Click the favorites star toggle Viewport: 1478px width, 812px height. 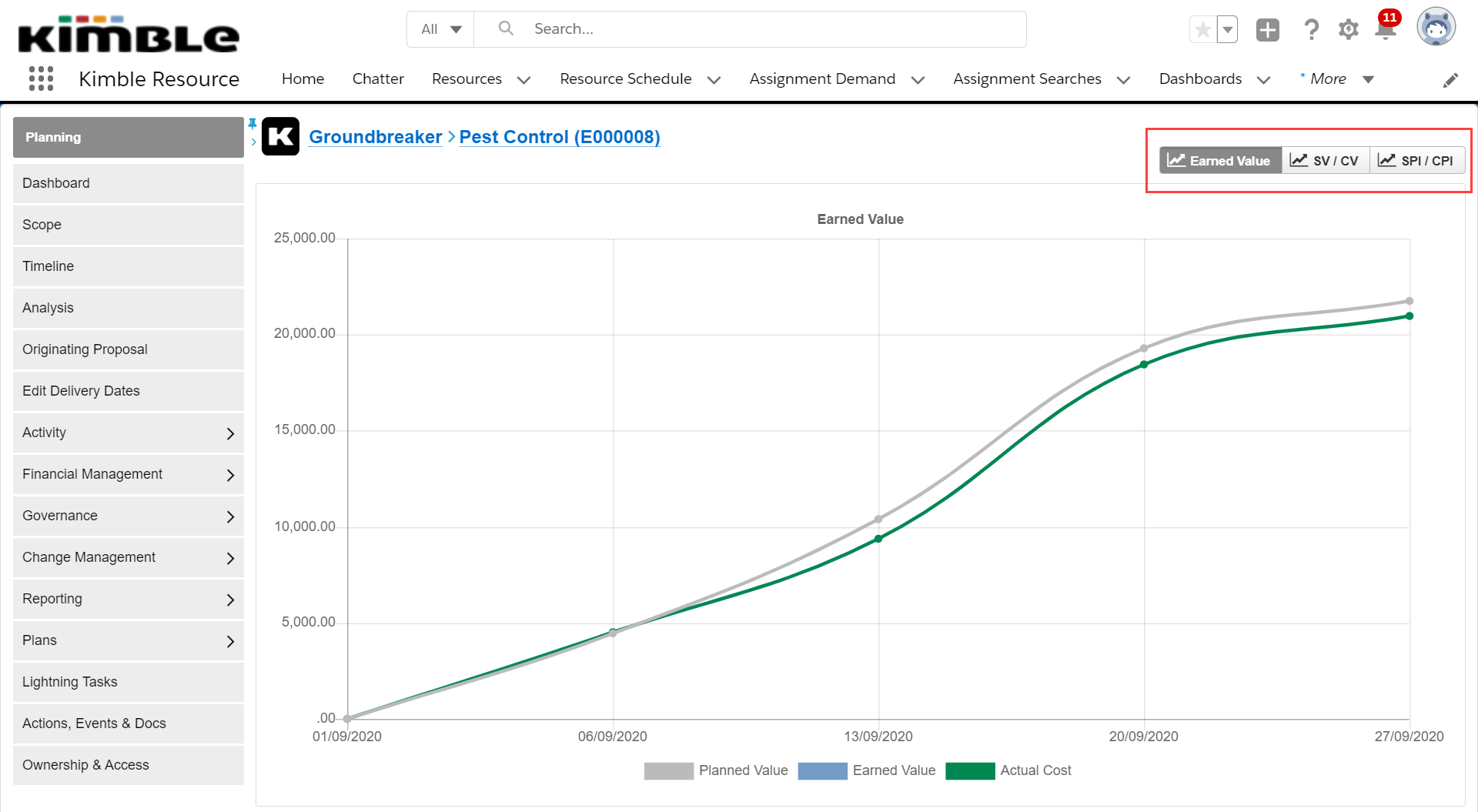pyautogui.click(x=1202, y=29)
